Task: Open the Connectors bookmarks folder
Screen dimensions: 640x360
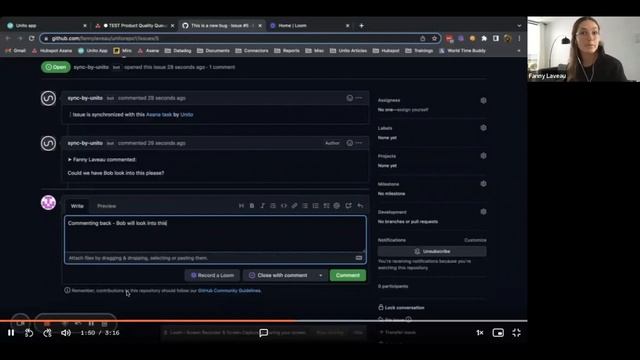Action: point(252,51)
